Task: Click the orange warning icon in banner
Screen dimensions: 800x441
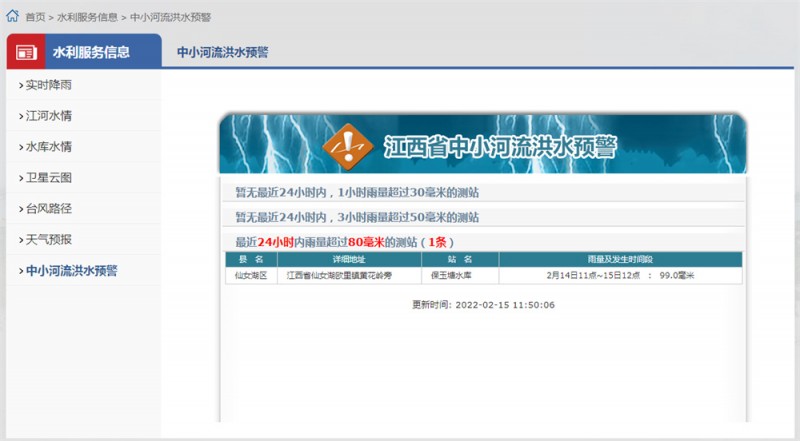Action: [347, 147]
